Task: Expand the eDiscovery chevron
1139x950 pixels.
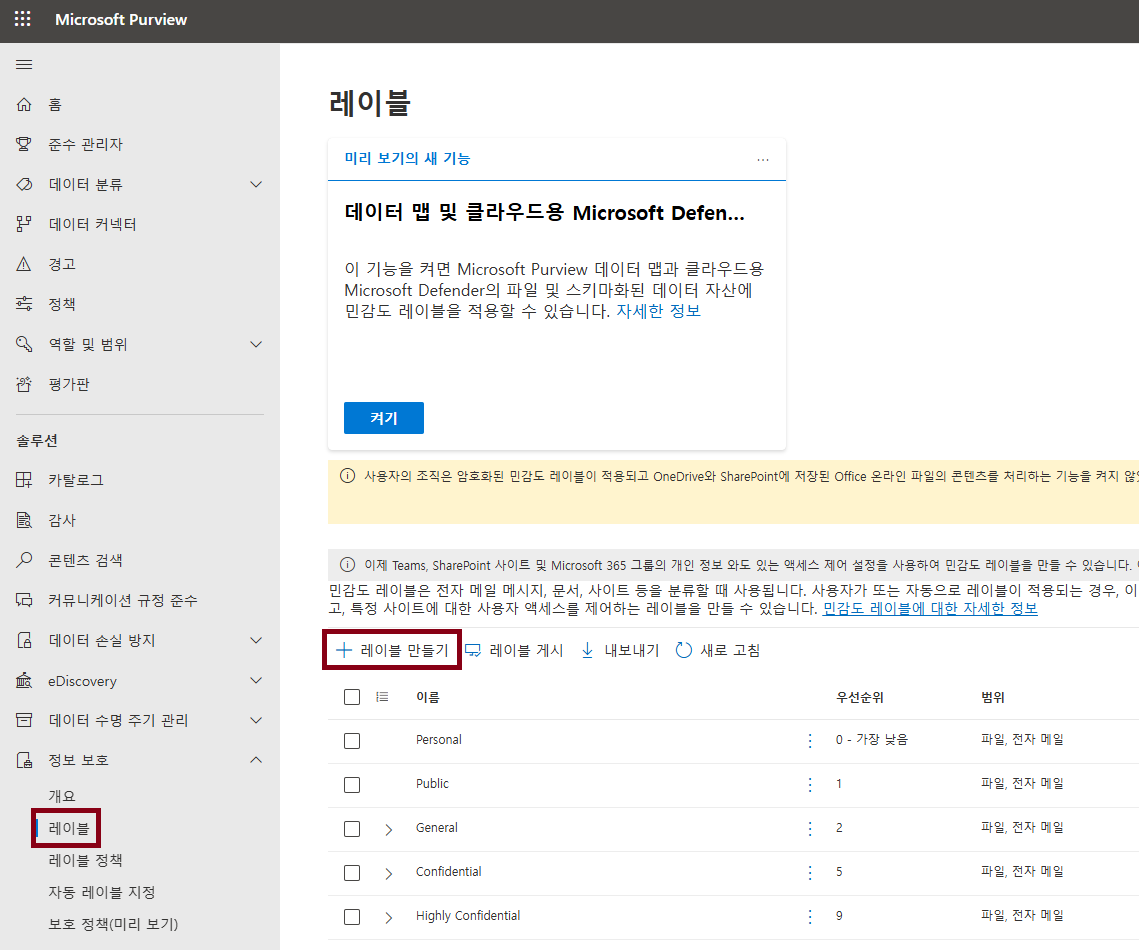Action: coord(256,681)
